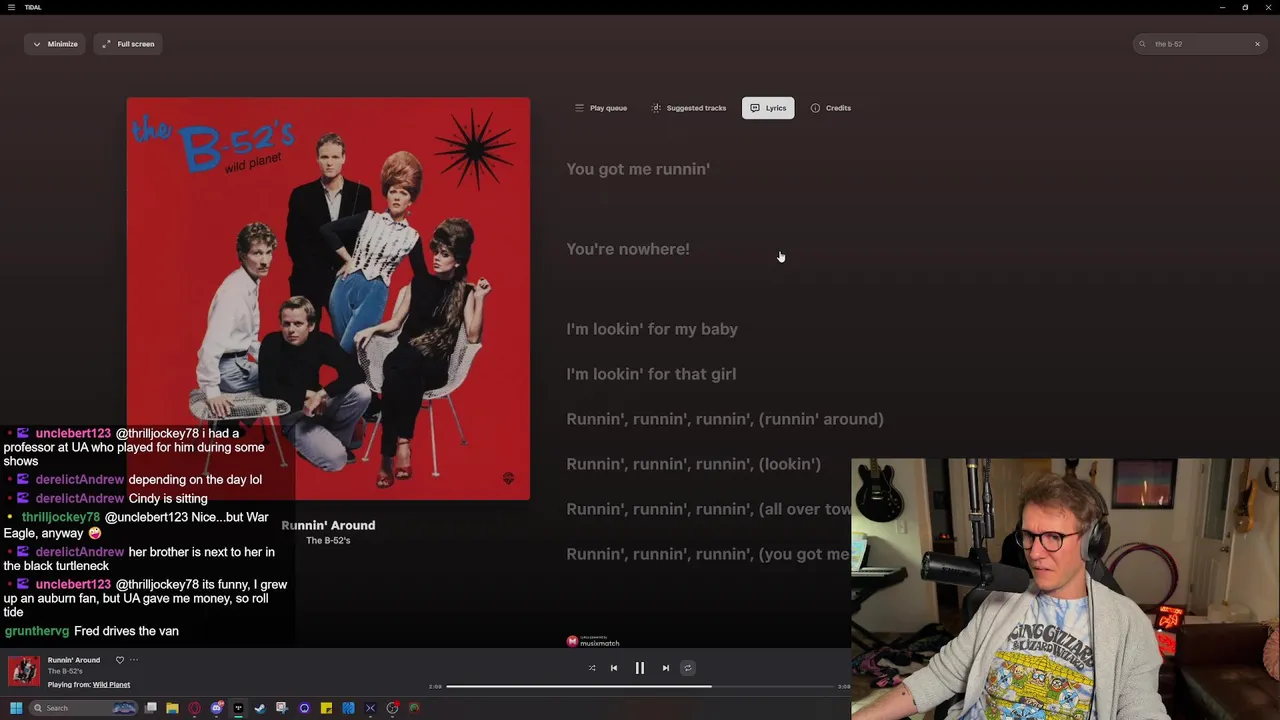The image size is (1280, 720).
Task: Seek within the playback progress bar
Action: click(640, 687)
